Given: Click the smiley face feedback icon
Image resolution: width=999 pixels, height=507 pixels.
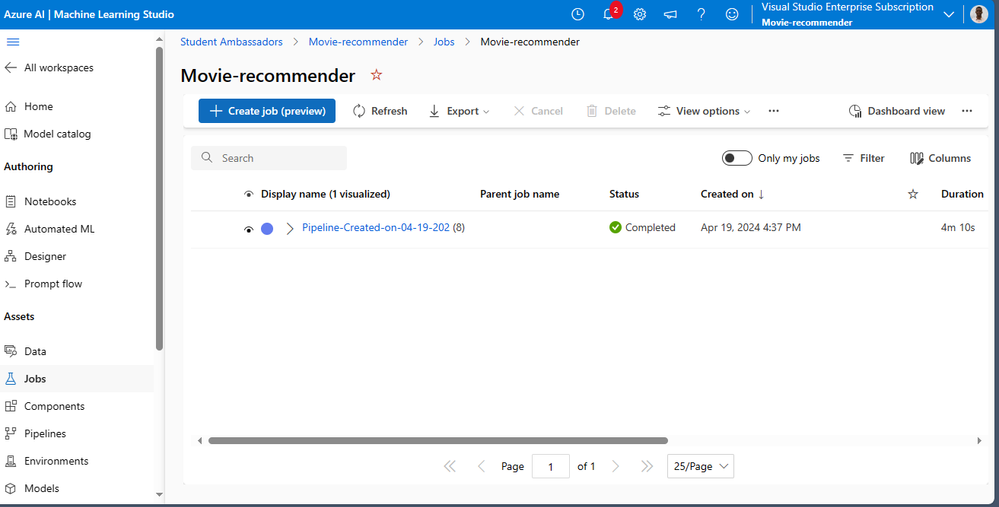Looking at the screenshot, I should [732, 14].
